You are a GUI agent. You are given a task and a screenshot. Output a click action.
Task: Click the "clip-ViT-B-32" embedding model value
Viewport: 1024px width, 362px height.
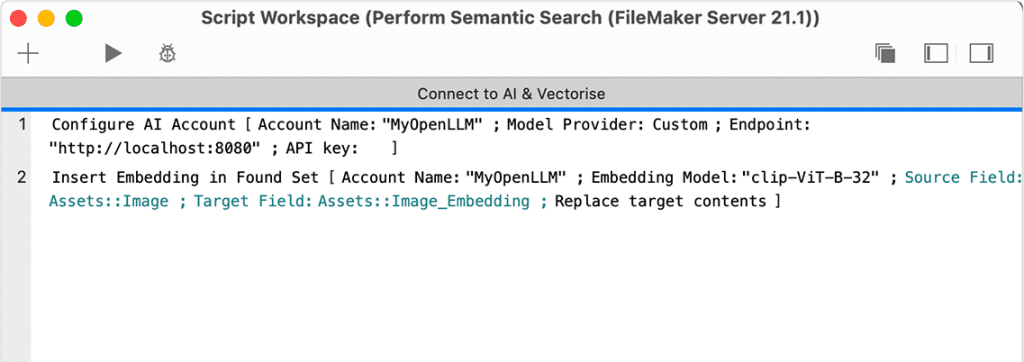click(810, 177)
